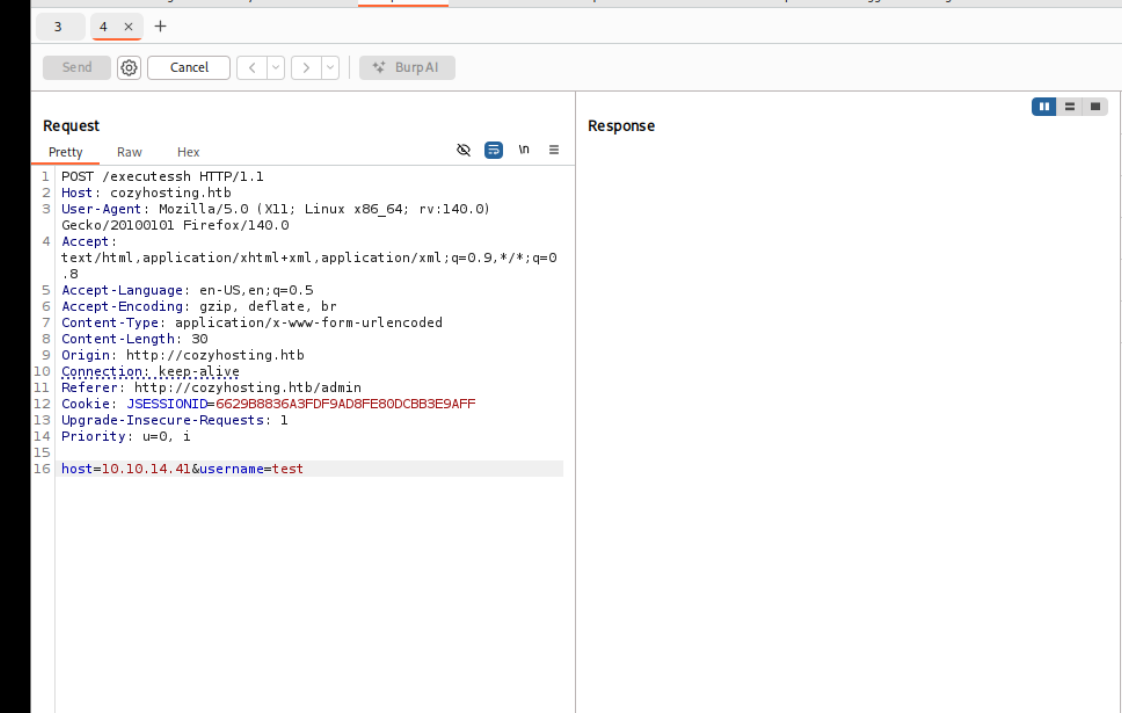Click the Cancel button

(189, 68)
